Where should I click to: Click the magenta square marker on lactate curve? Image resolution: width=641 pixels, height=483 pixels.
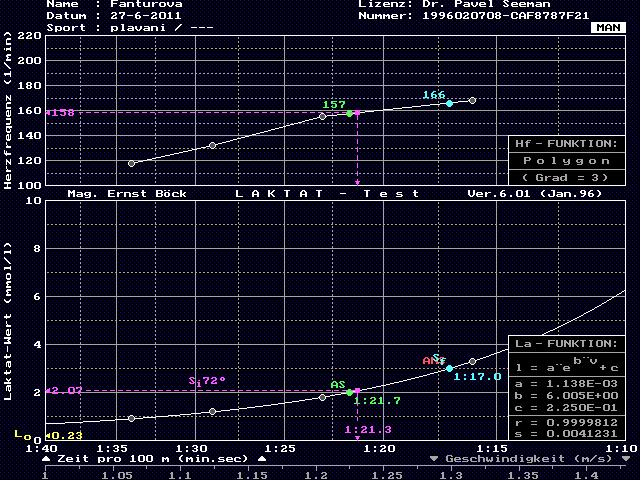pyautogui.click(x=357, y=391)
